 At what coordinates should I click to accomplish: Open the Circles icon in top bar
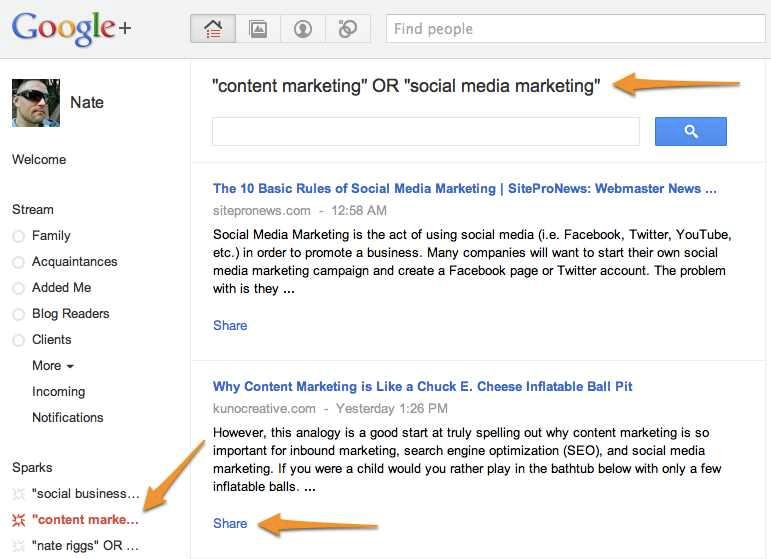coord(348,29)
